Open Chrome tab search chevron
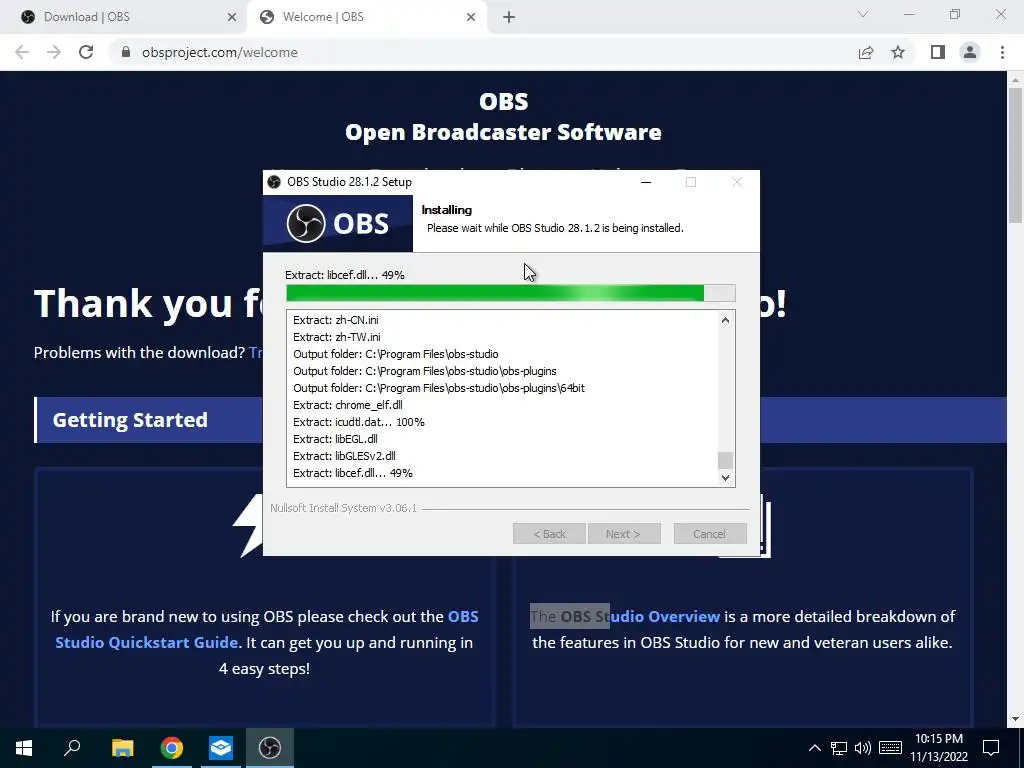This screenshot has width=1024, height=768. pyautogui.click(x=863, y=14)
